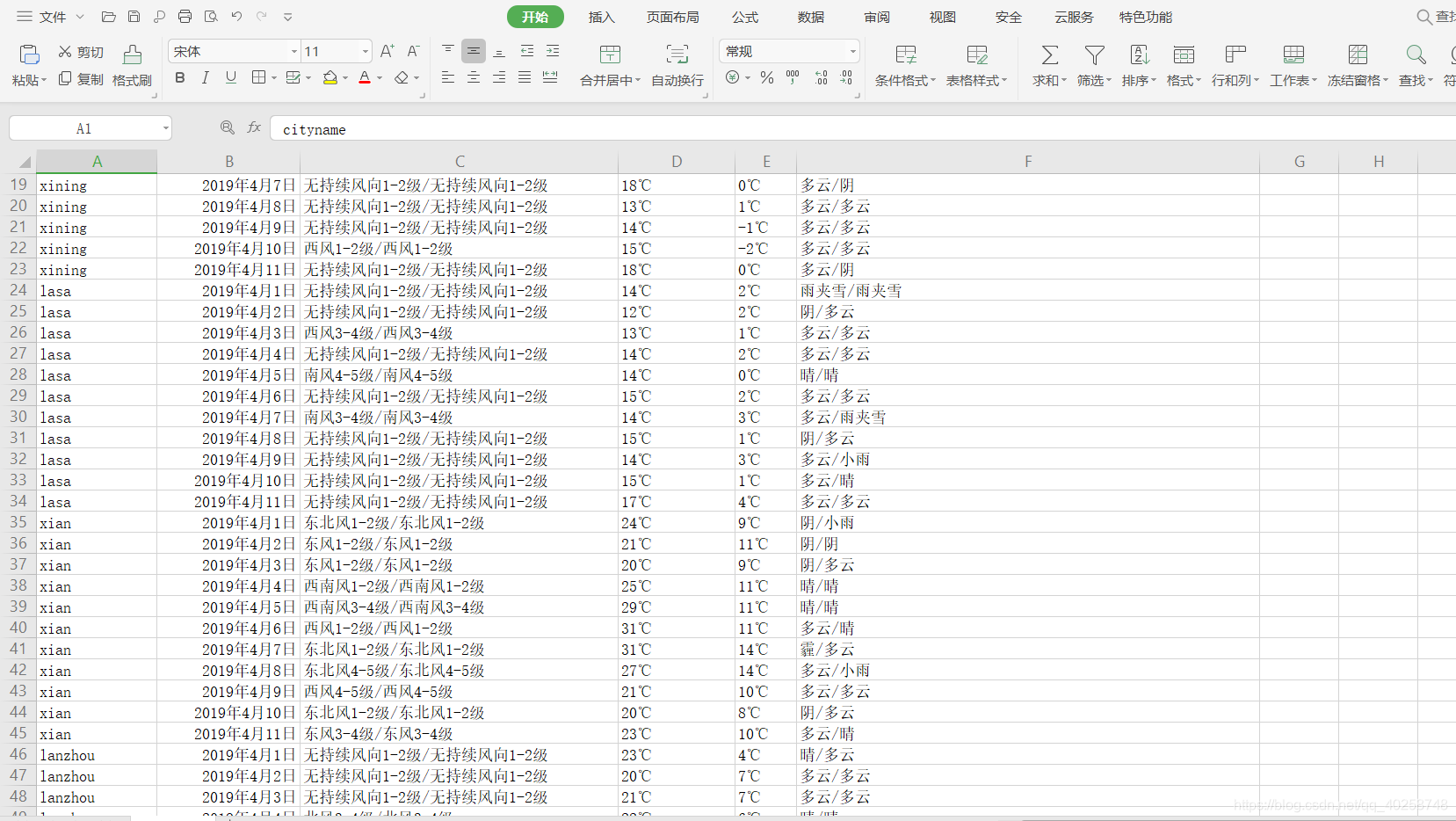Select column C header

click(x=460, y=162)
